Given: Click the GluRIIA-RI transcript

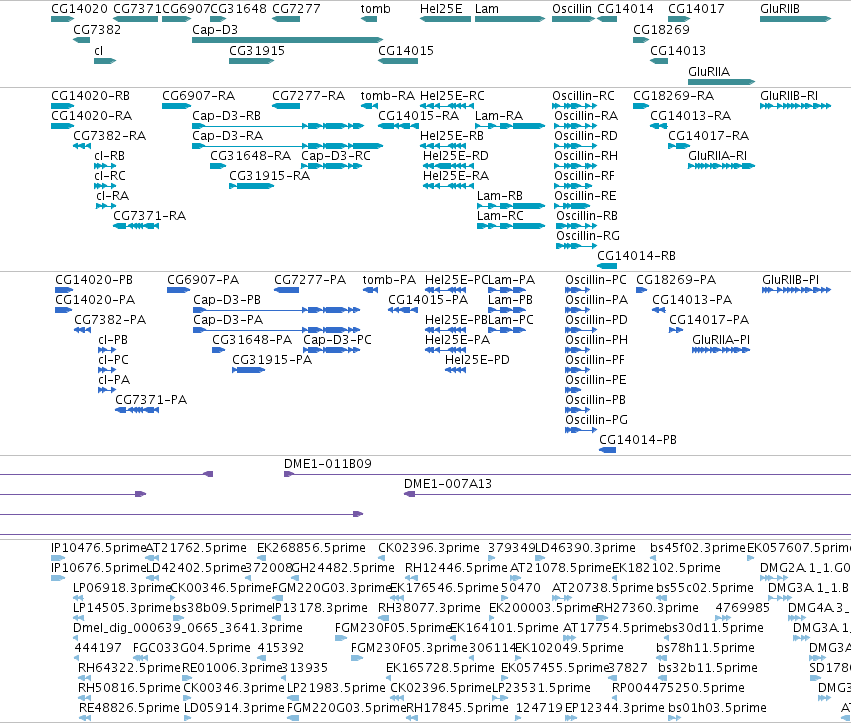Looking at the screenshot, I should (x=721, y=166).
